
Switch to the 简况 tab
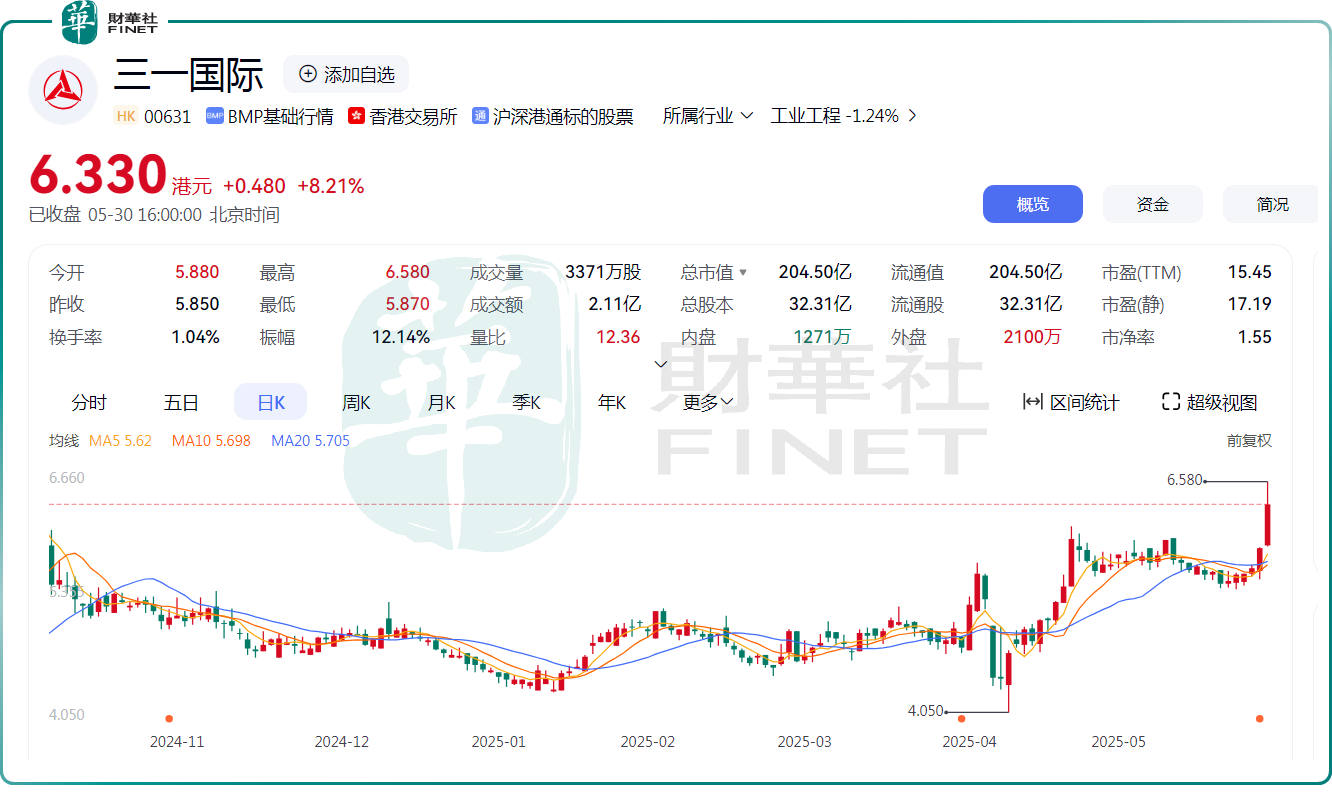point(1273,204)
